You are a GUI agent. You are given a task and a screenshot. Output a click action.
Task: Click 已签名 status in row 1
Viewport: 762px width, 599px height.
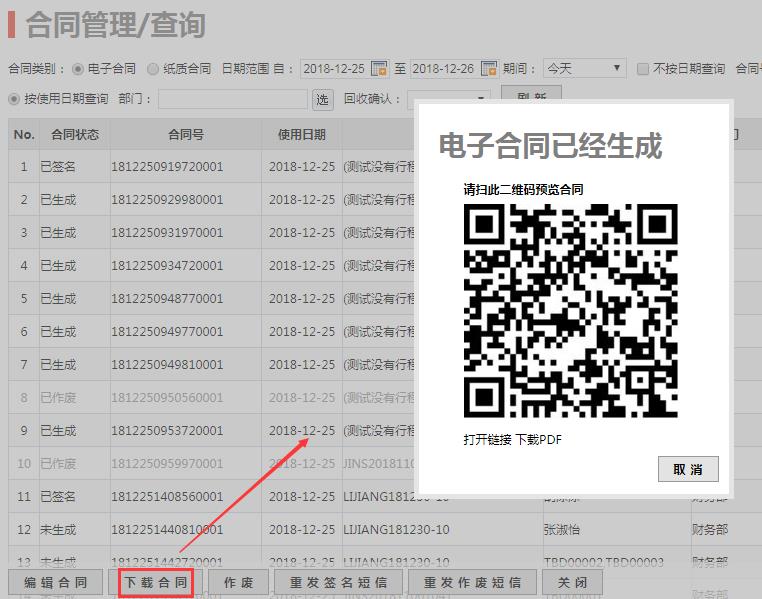pos(58,167)
